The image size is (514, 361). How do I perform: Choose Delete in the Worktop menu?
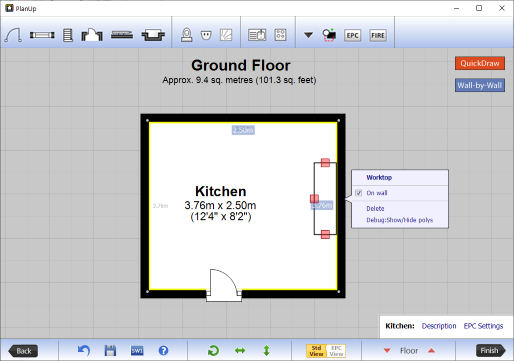375,208
